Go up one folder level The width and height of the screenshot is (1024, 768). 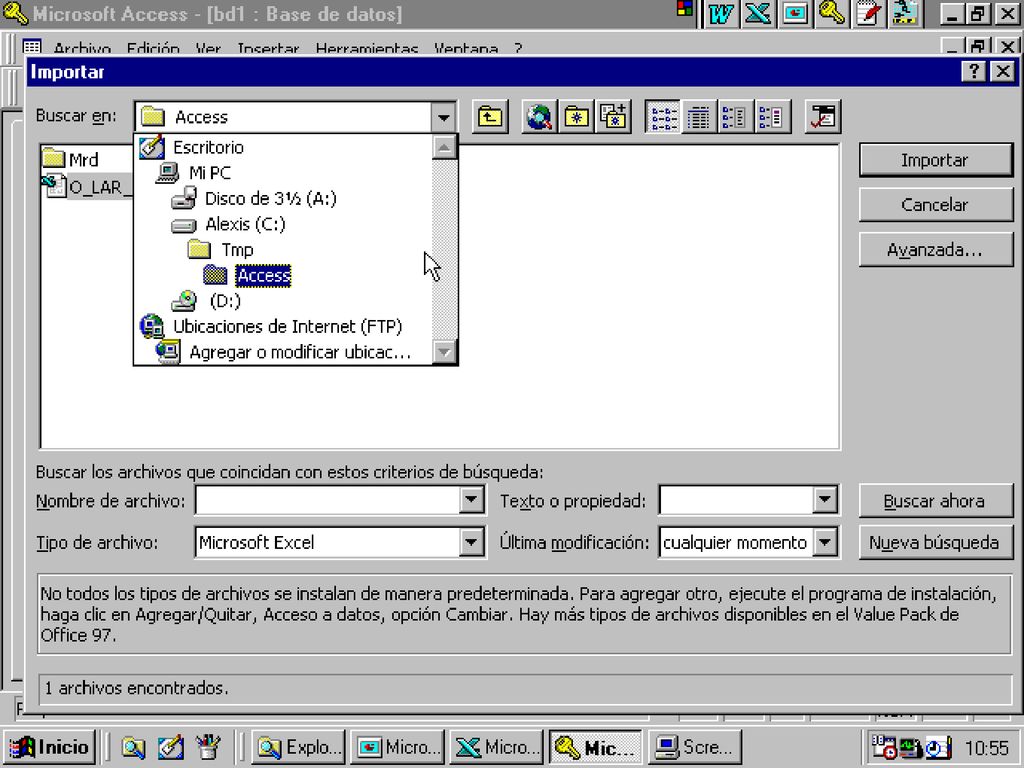point(490,117)
